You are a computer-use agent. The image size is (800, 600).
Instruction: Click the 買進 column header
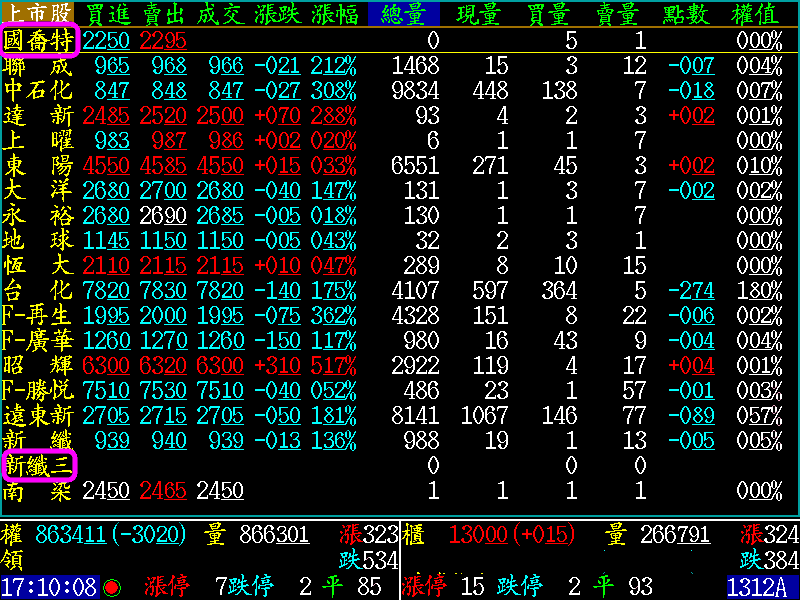(x=107, y=14)
